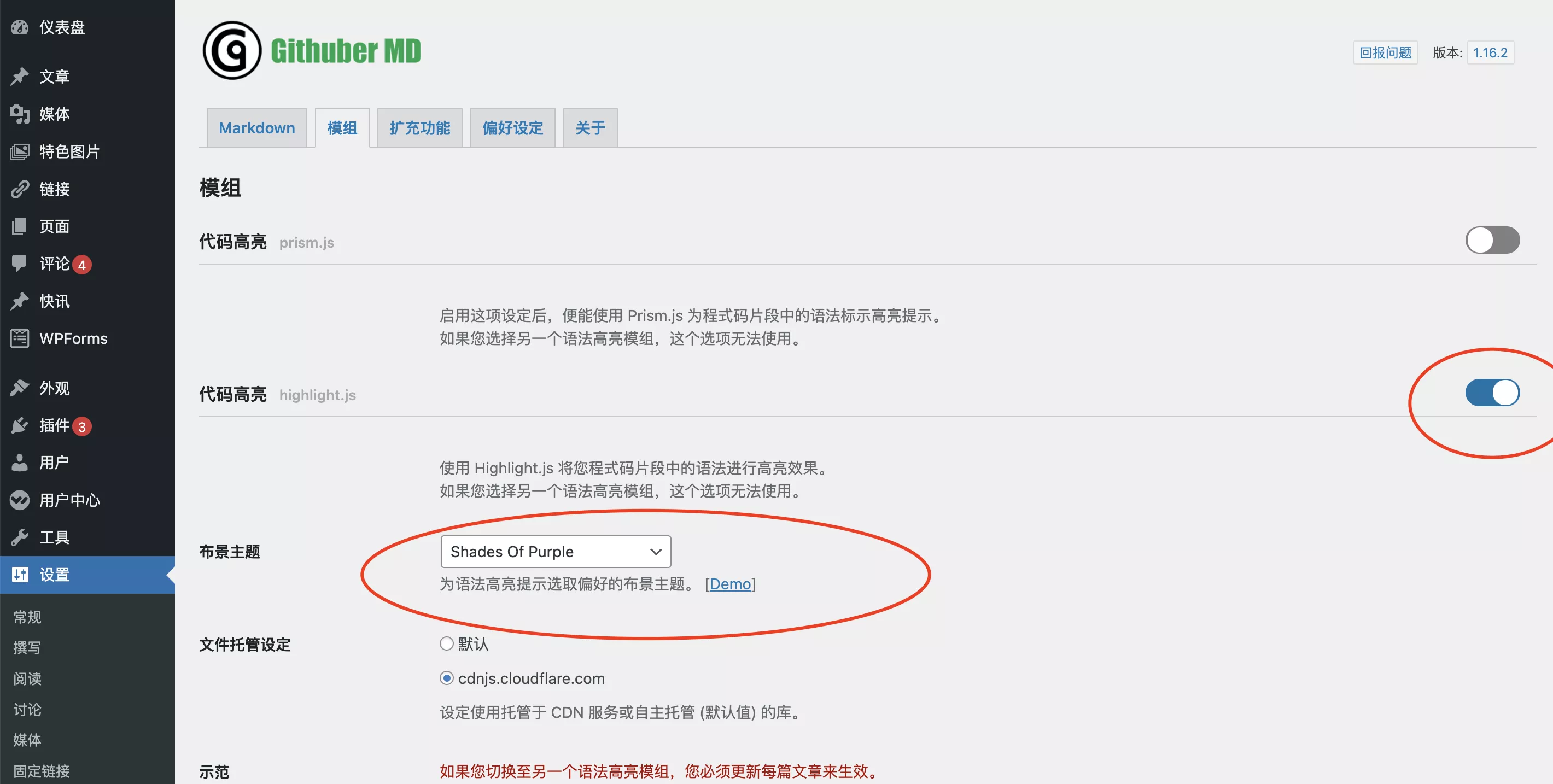Click the comments count badge showing 4
Image resolution: width=1553 pixels, height=784 pixels.
pyautogui.click(x=82, y=265)
